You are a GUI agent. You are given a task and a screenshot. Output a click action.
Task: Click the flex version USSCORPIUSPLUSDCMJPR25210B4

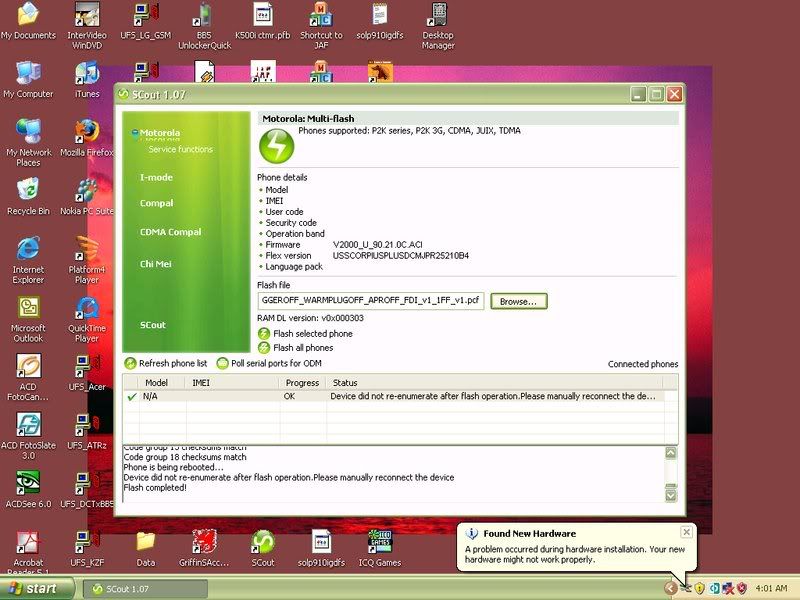[x=401, y=256]
